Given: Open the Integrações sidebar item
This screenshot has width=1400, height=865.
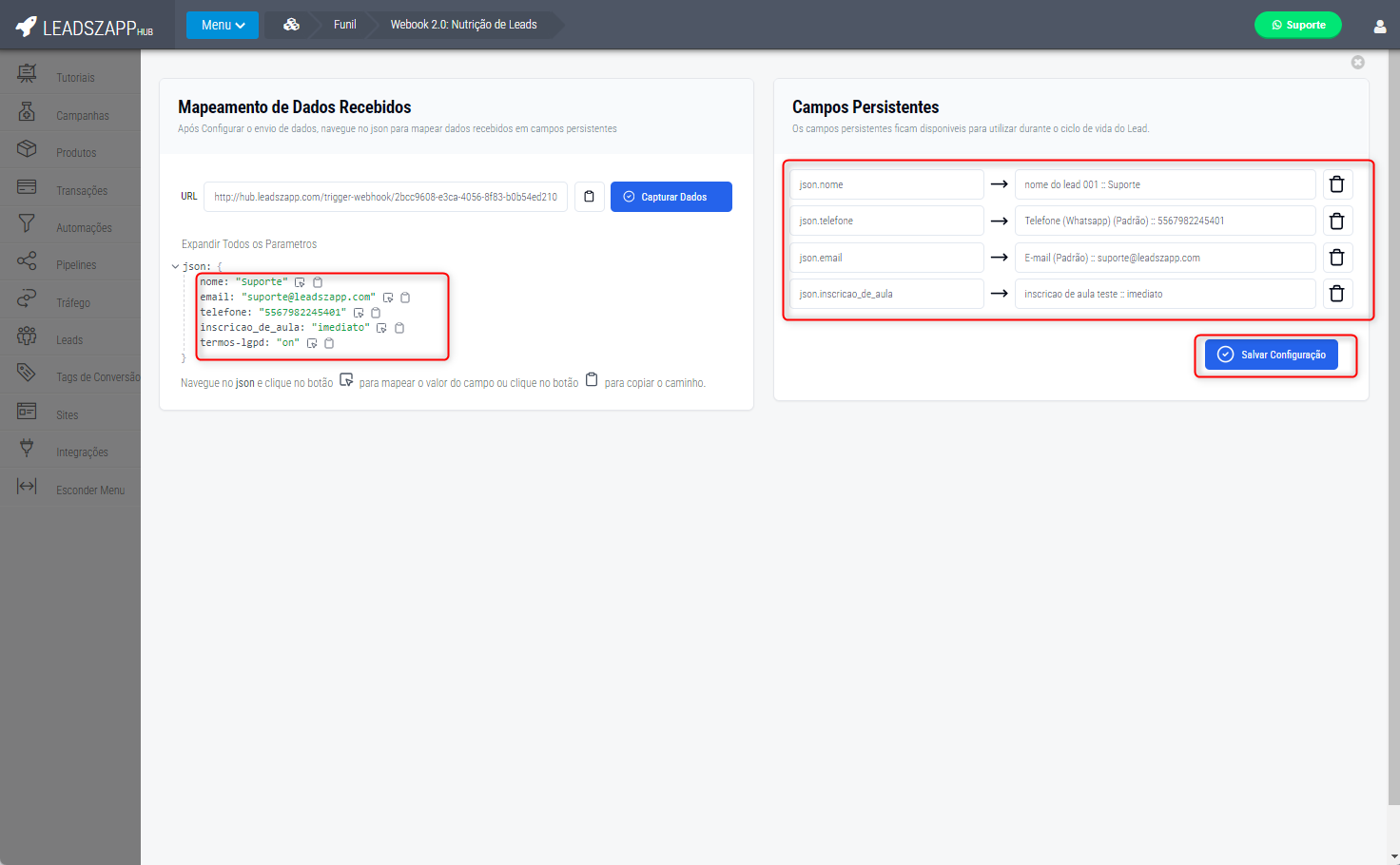Looking at the screenshot, I should click(82, 452).
